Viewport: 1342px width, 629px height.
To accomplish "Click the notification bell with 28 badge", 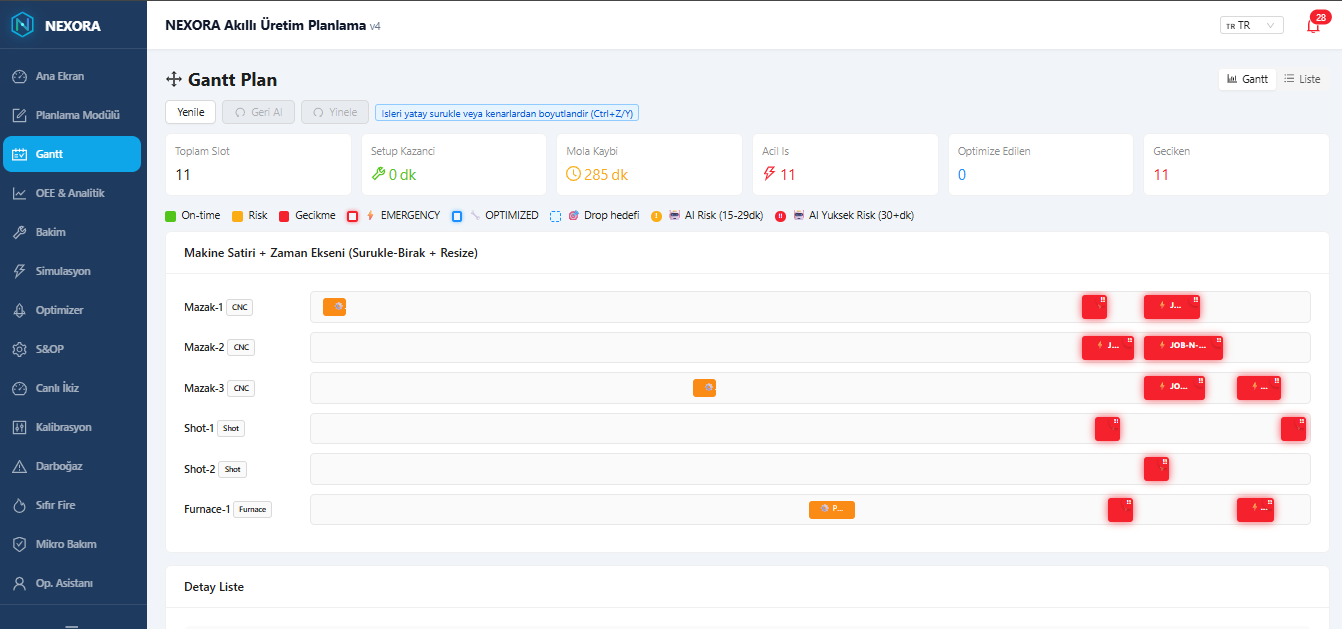I will [1313, 26].
